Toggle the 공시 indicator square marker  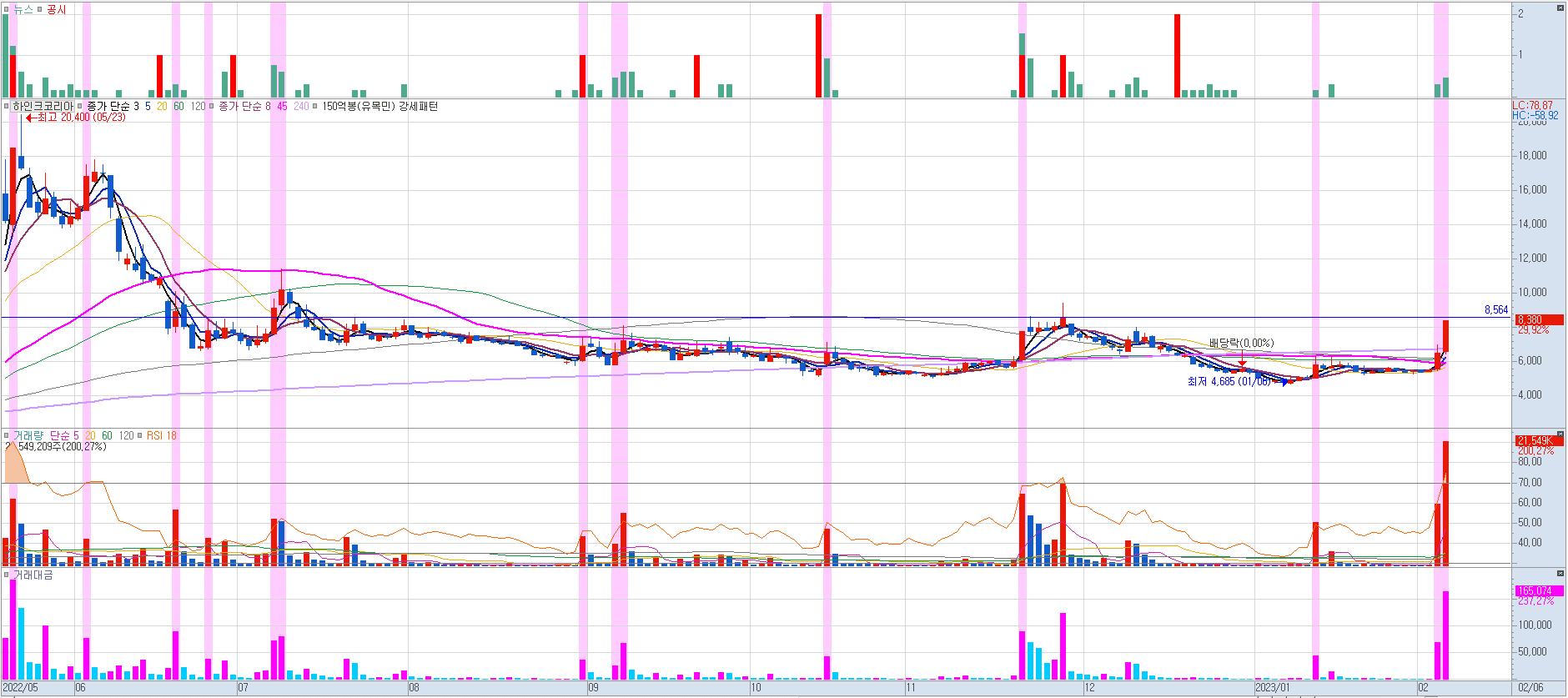39,9
